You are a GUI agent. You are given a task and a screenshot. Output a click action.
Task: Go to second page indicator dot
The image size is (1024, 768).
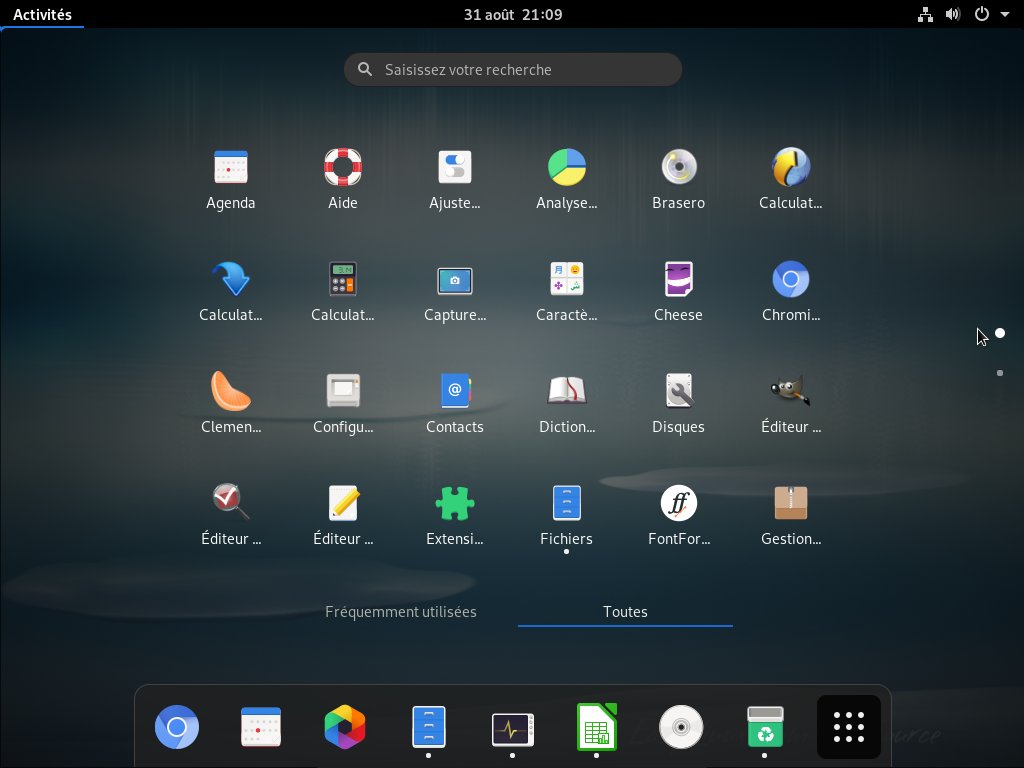click(1000, 374)
